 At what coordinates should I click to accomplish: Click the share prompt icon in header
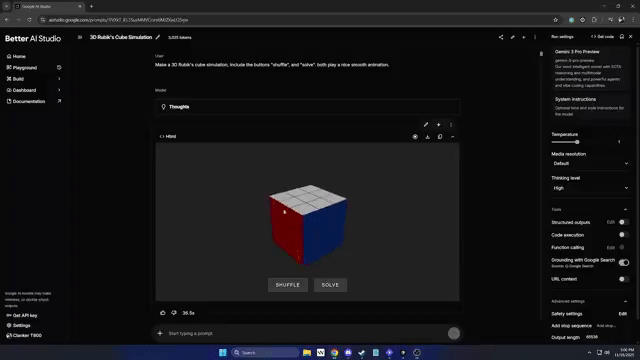(x=501, y=37)
